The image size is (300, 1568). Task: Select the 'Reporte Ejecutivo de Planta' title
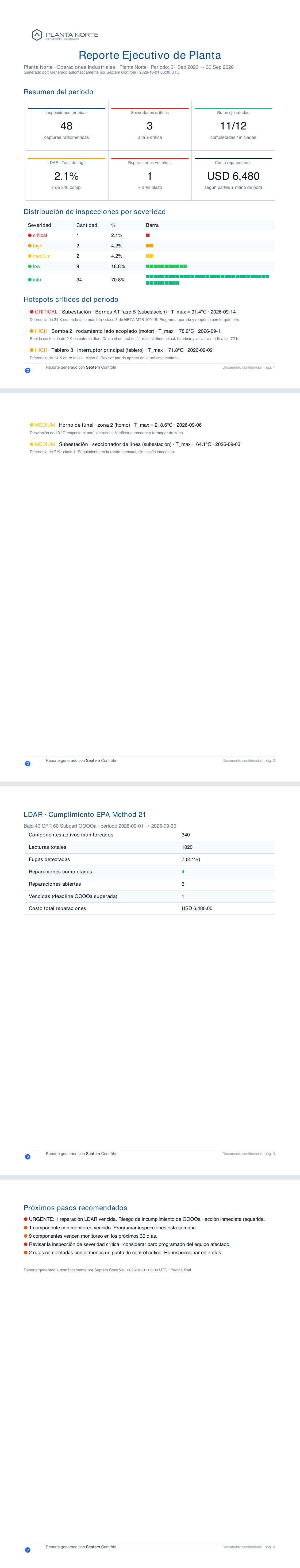click(x=150, y=55)
